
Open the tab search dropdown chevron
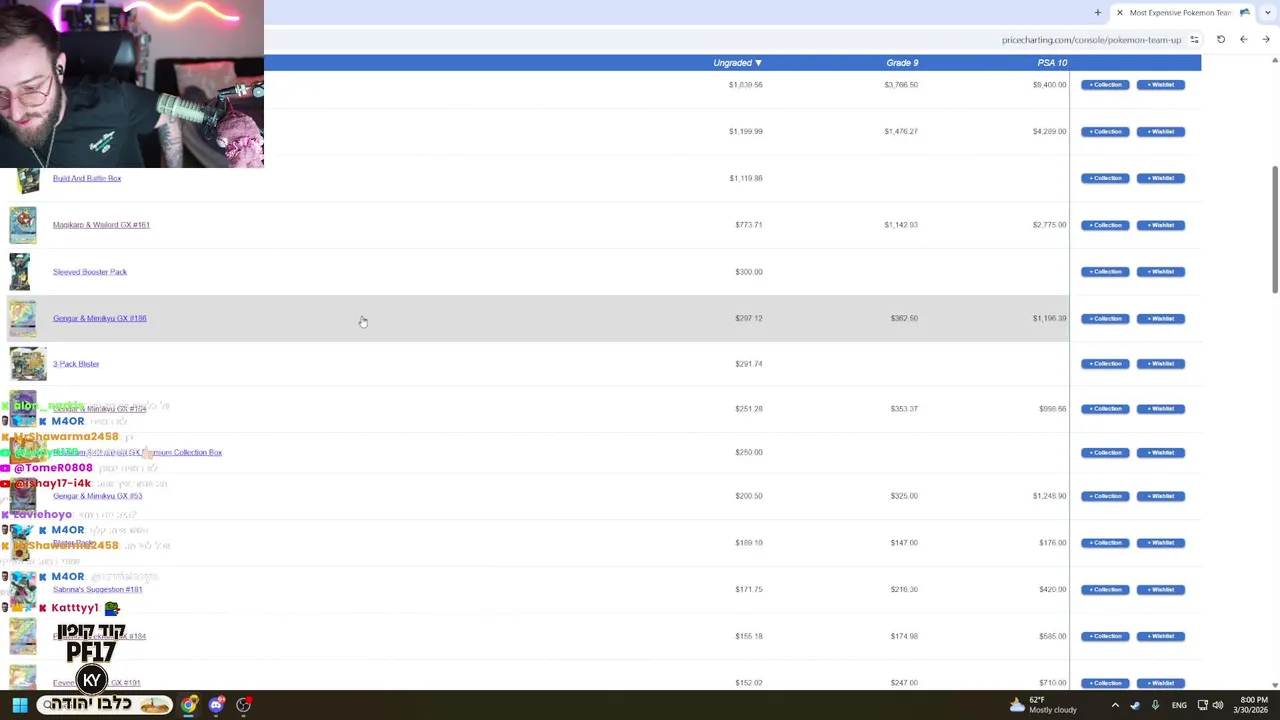point(1268,13)
